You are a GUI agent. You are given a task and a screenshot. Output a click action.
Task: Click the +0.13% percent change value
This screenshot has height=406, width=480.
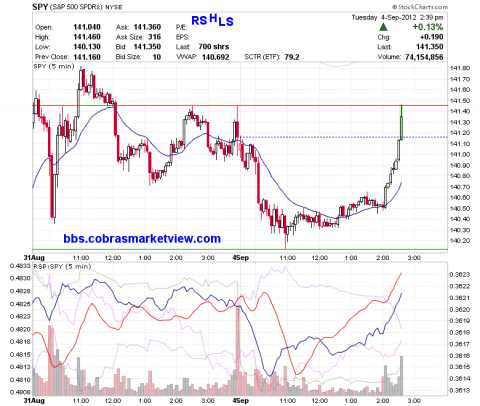[428, 27]
